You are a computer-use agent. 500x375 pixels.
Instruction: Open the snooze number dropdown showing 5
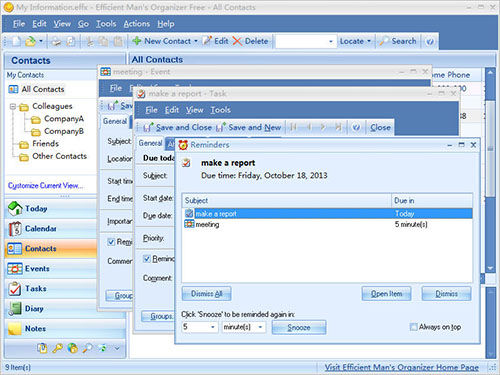(213, 327)
